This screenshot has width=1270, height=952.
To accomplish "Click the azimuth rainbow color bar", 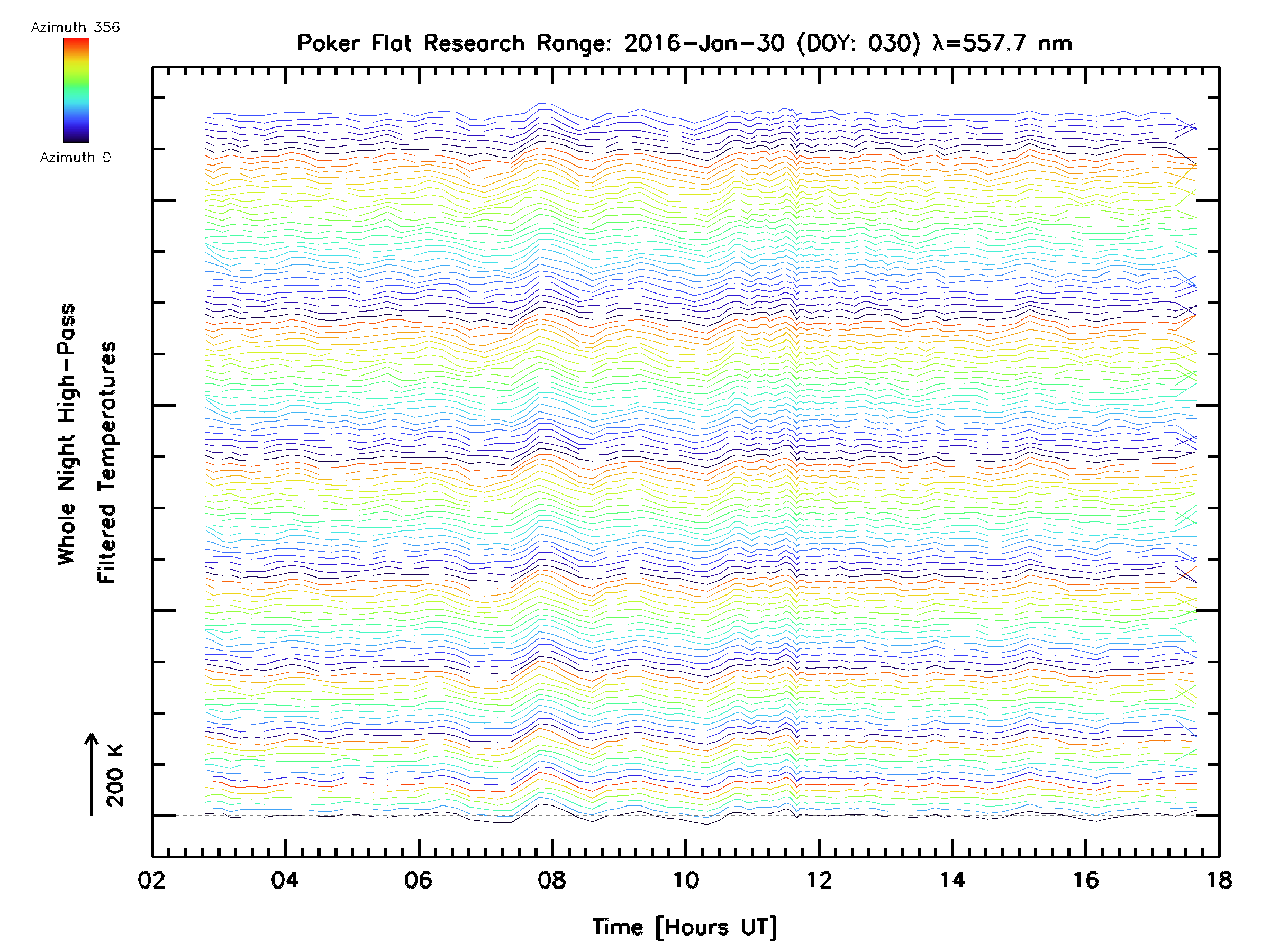I will point(76,89).
